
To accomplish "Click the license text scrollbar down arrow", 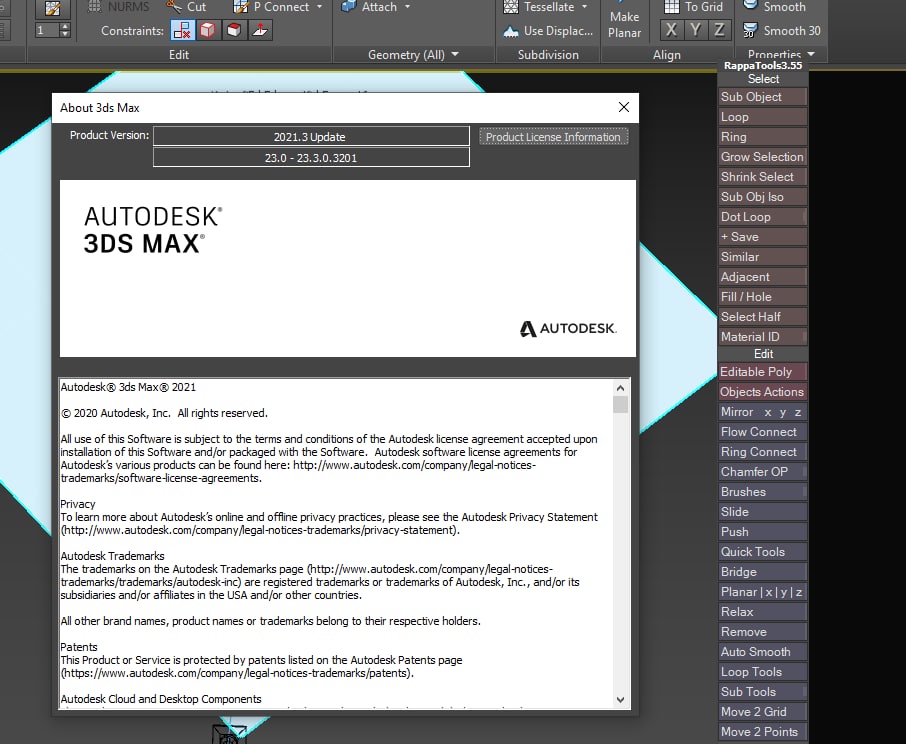I will pos(621,700).
